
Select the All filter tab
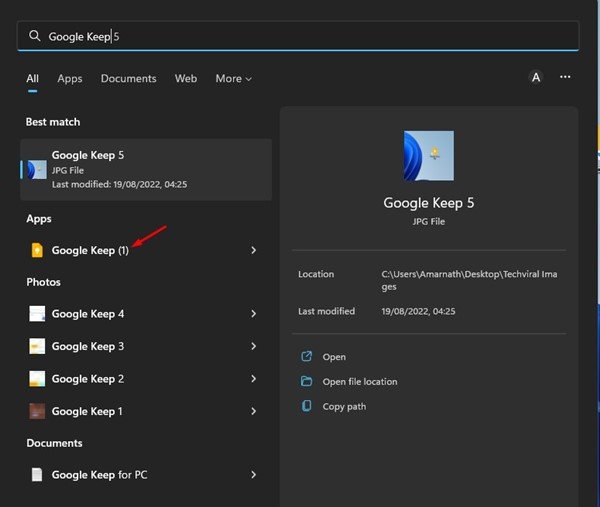[x=33, y=79]
